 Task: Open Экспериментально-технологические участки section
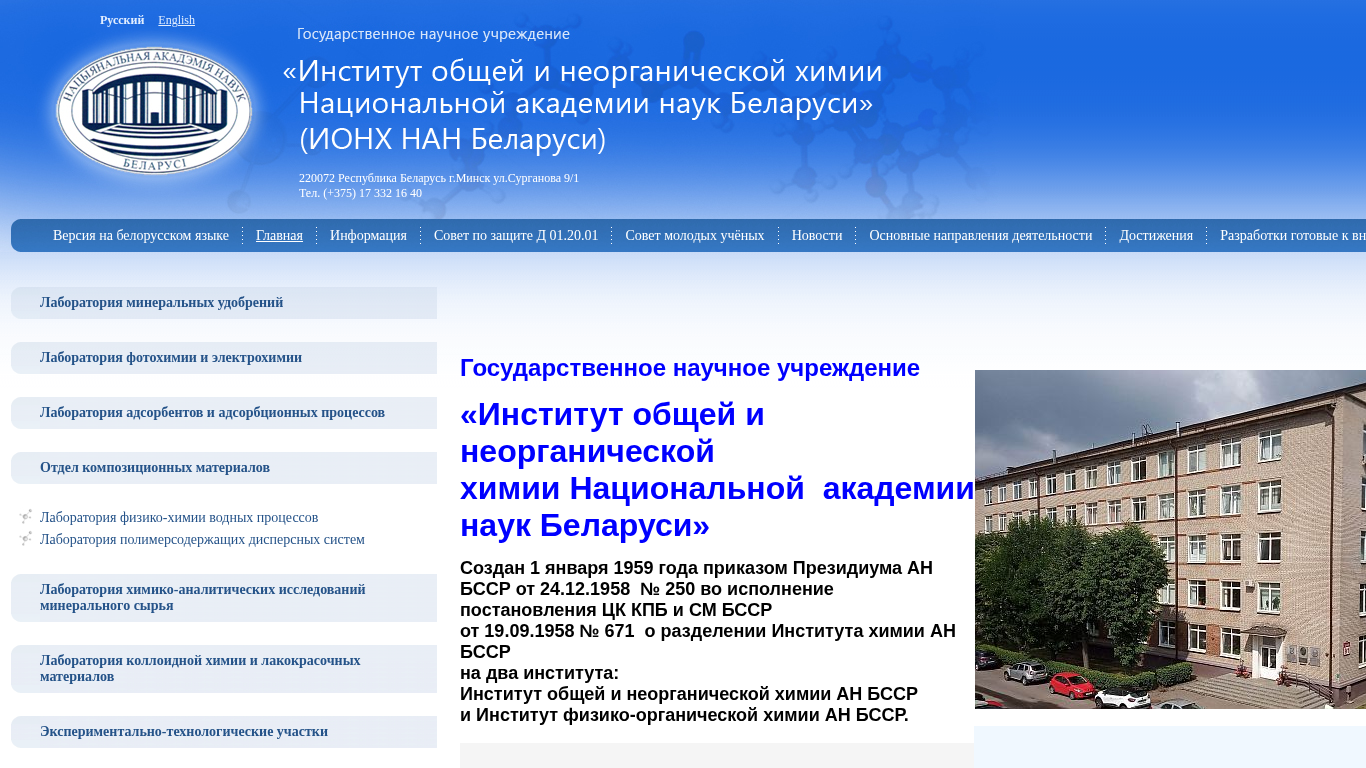coord(224,732)
